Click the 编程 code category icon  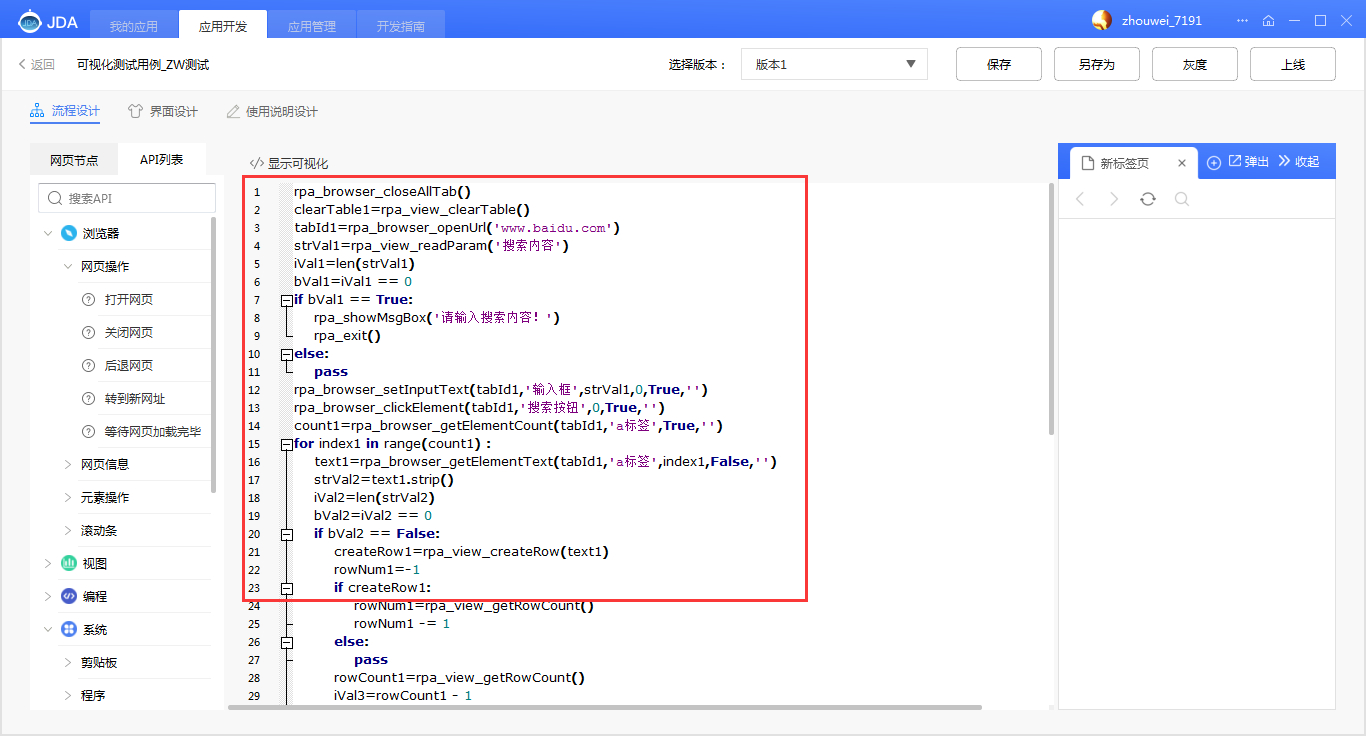click(68, 596)
